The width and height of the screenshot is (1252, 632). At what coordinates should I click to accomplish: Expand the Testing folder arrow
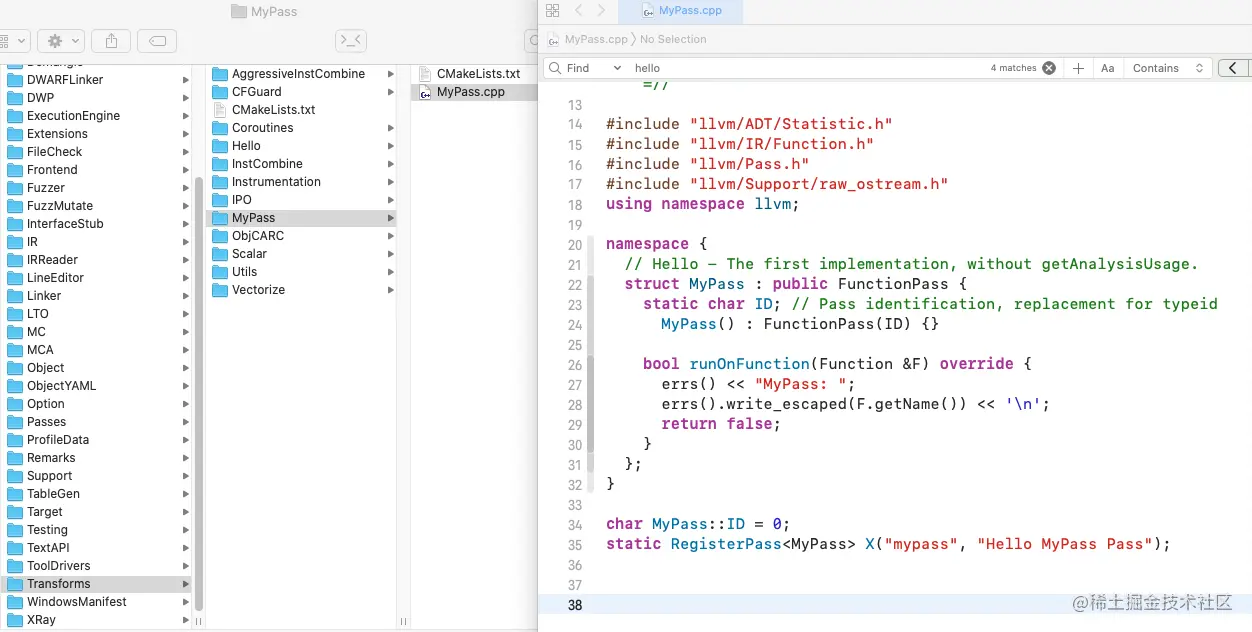tap(186, 530)
